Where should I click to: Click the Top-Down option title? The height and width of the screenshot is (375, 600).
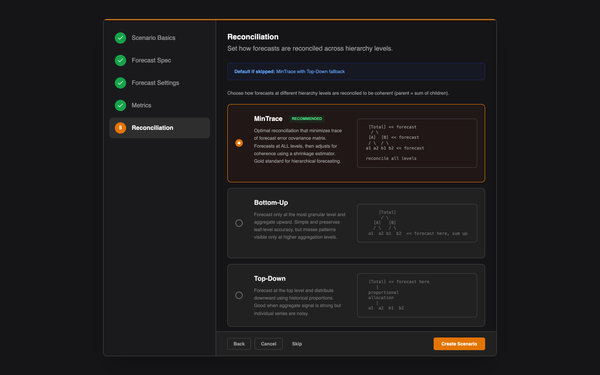click(270, 279)
